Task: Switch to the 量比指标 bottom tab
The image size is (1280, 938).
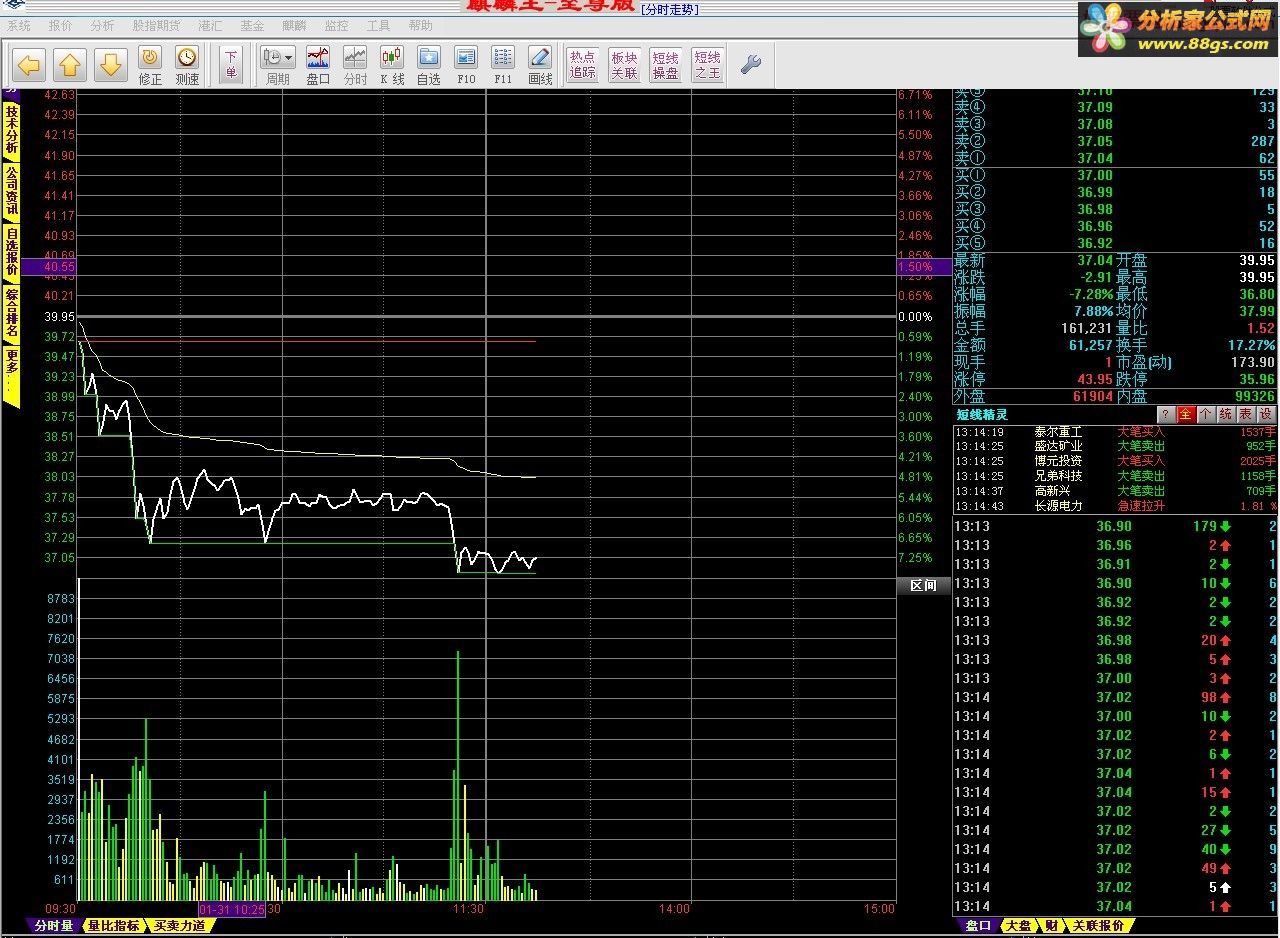Action: (x=112, y=926)
